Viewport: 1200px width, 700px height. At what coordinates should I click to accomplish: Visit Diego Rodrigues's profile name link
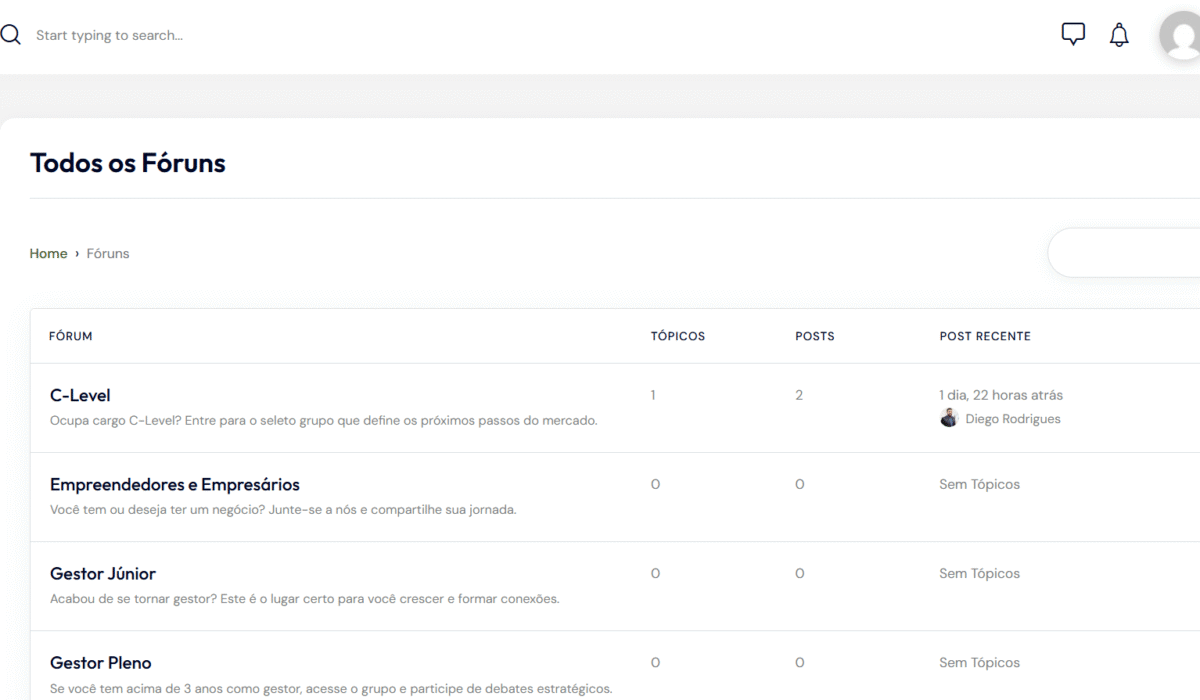tap(1013, 419)
